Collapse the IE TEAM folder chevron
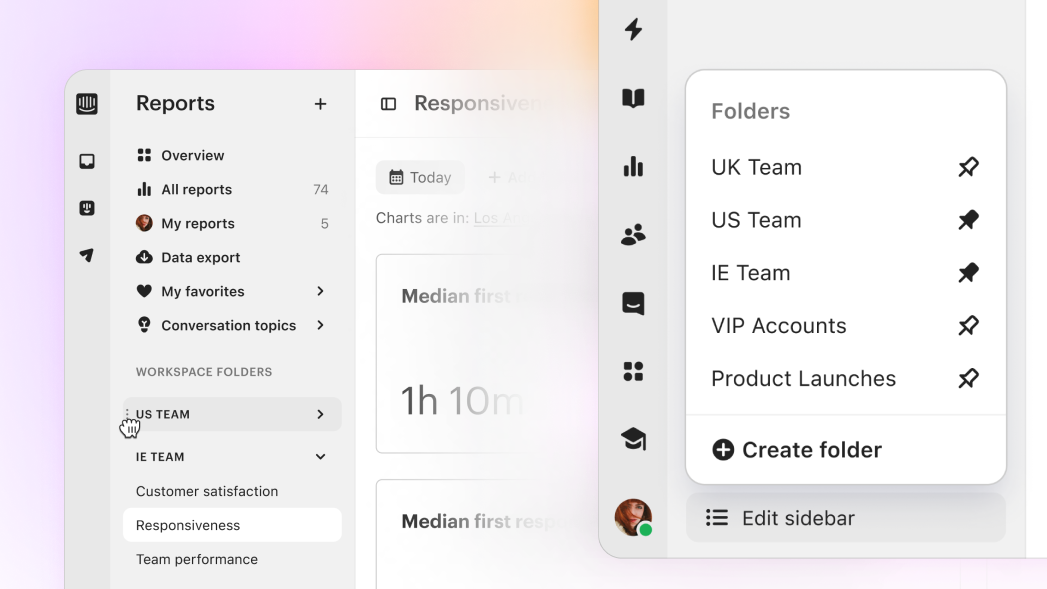1047x589 pixels. click(x=320, y=457)
